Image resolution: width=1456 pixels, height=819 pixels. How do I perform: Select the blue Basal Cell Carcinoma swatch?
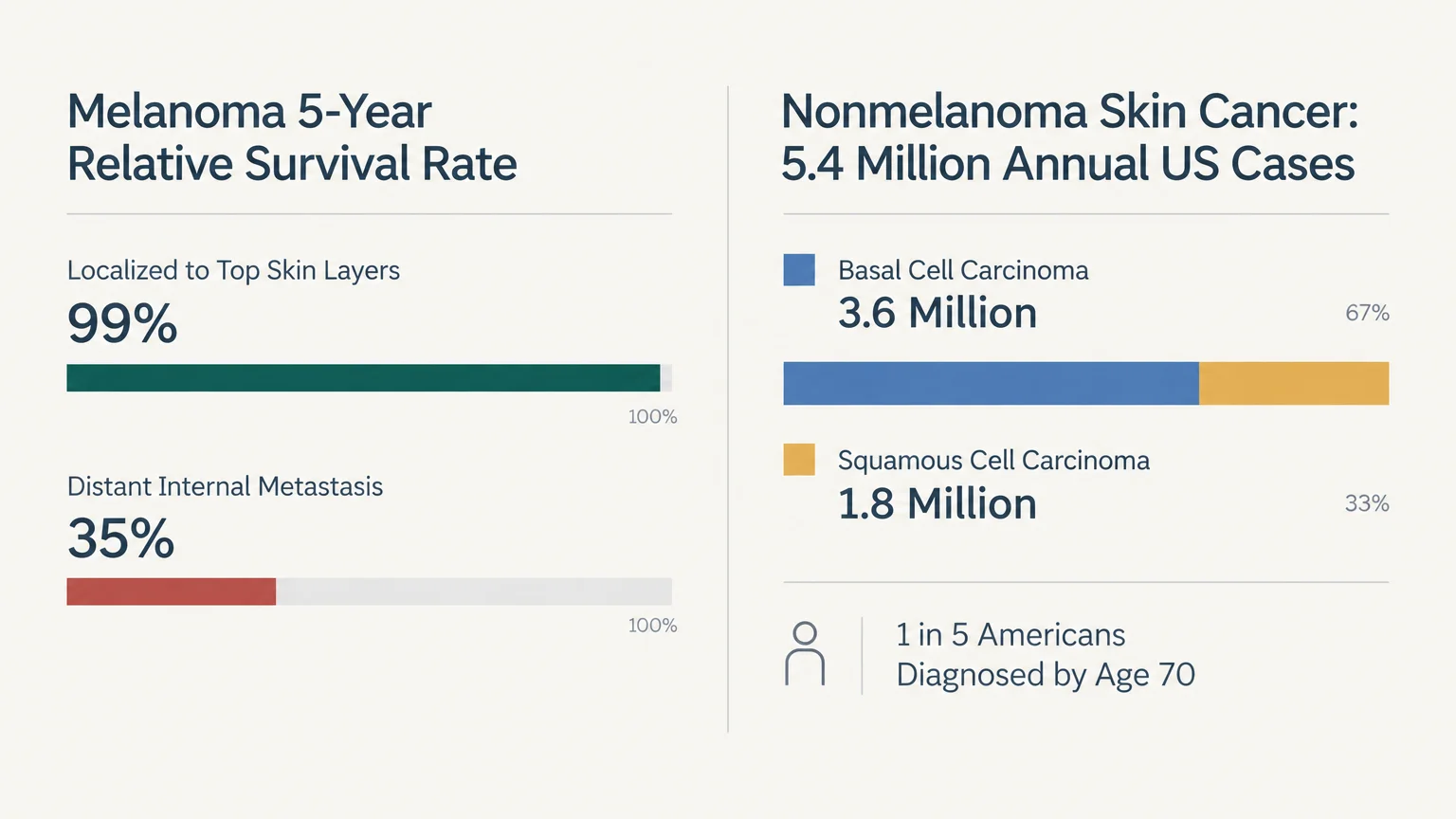(799, 270)
